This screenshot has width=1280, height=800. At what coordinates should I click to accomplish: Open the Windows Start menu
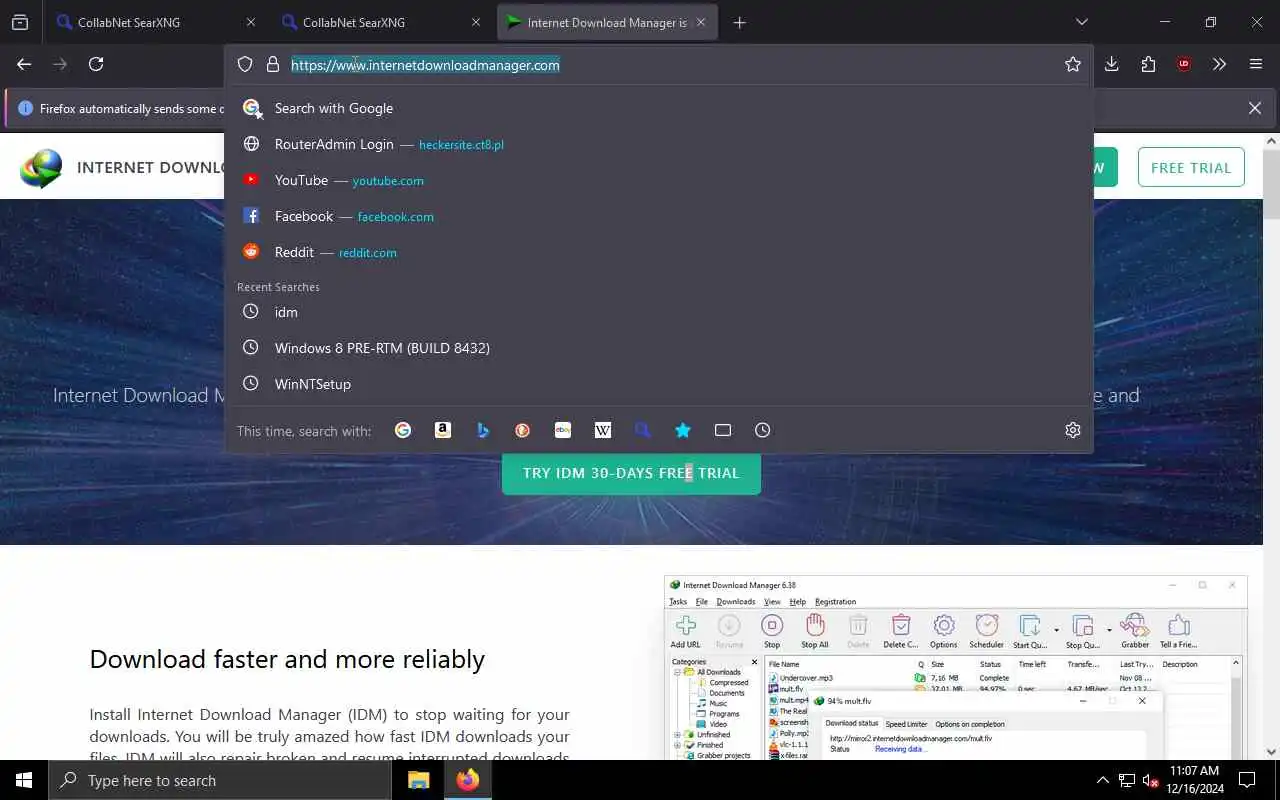pyautogui.click(x=24, y=780)
